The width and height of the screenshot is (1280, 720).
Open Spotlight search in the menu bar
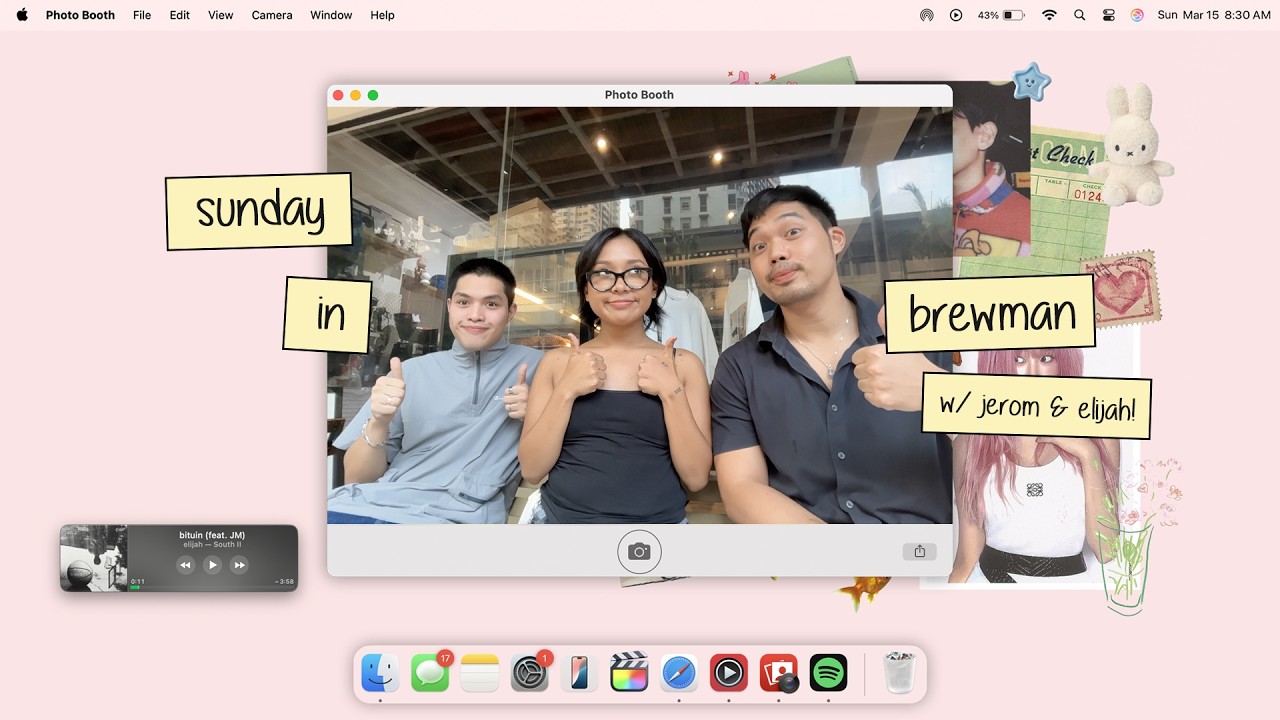(x=1079, y=15)
